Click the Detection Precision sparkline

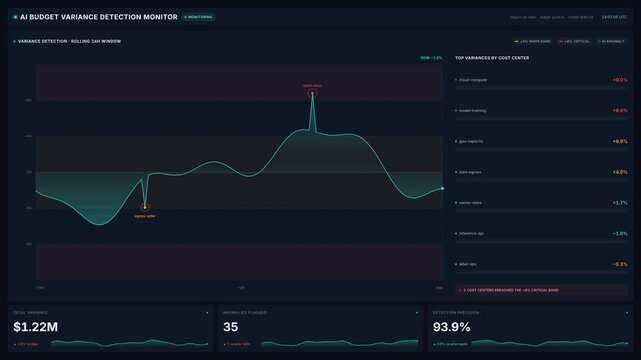tap(549, 343)
